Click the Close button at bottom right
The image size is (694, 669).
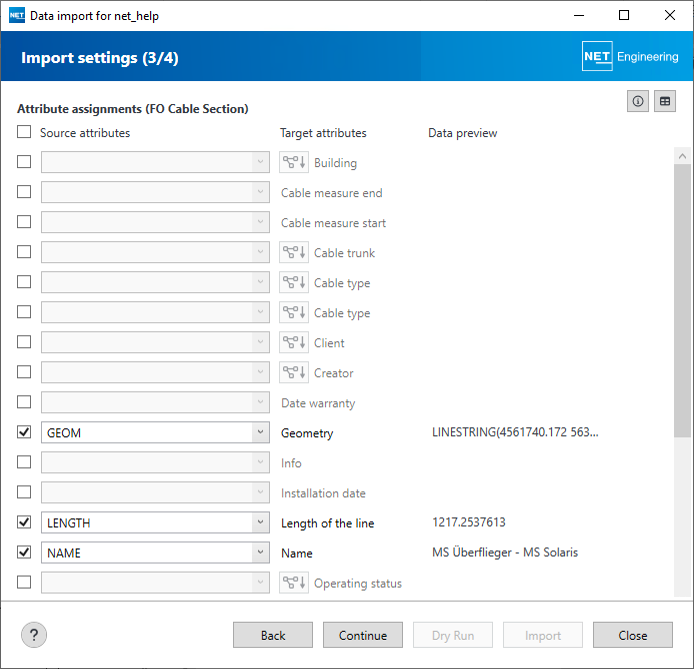[632, 635]
